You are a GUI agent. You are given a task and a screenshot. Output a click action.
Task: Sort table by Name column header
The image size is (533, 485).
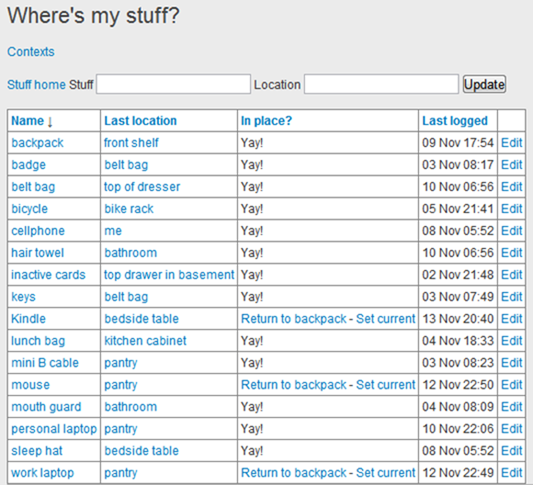pos(28,121)
